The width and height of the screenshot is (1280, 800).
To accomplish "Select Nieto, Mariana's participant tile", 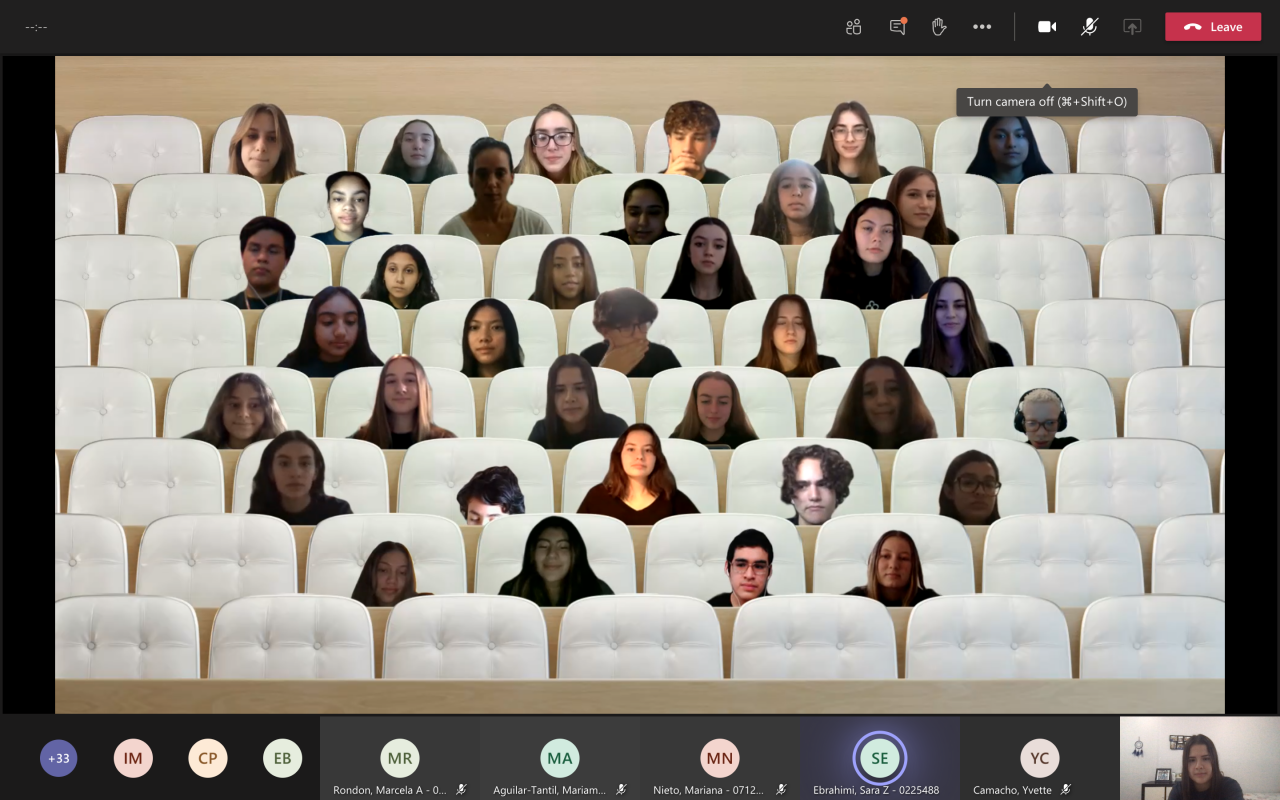I will pyautogui.click(x=720, y=758).
